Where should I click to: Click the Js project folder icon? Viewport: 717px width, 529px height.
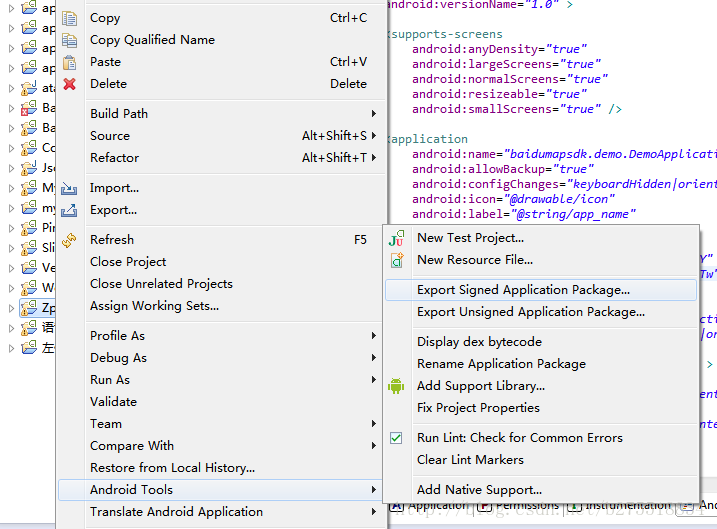(x=29, y=168)
